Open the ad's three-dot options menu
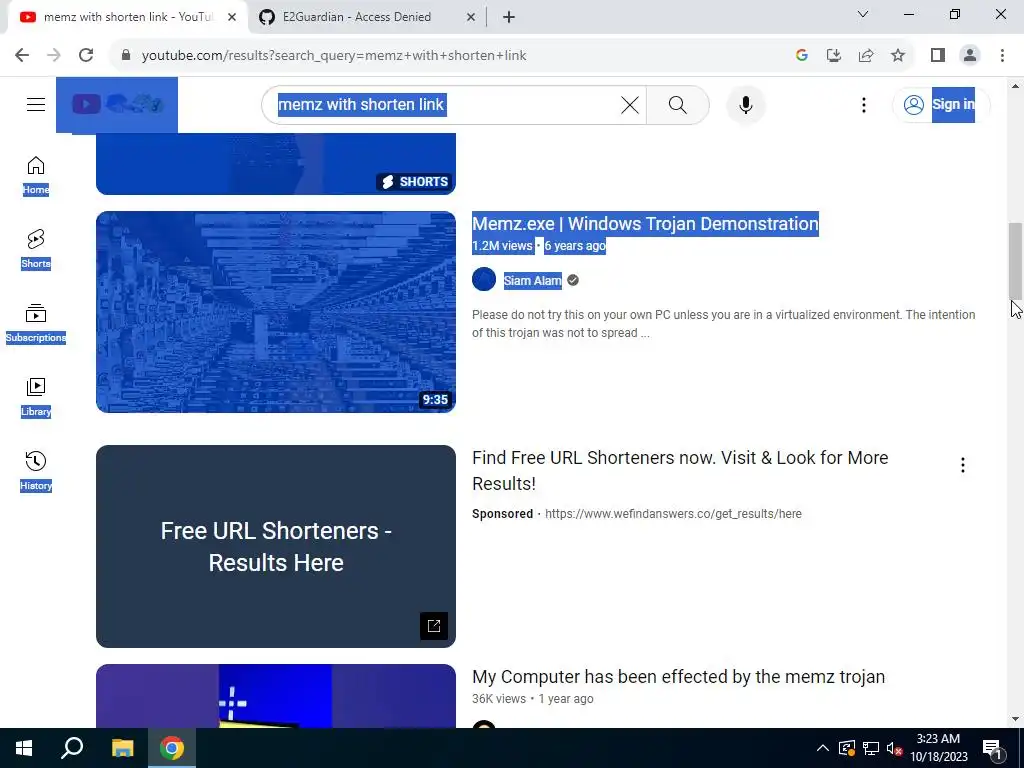The height and width of the screenshot is (768, 1024). 963,465
